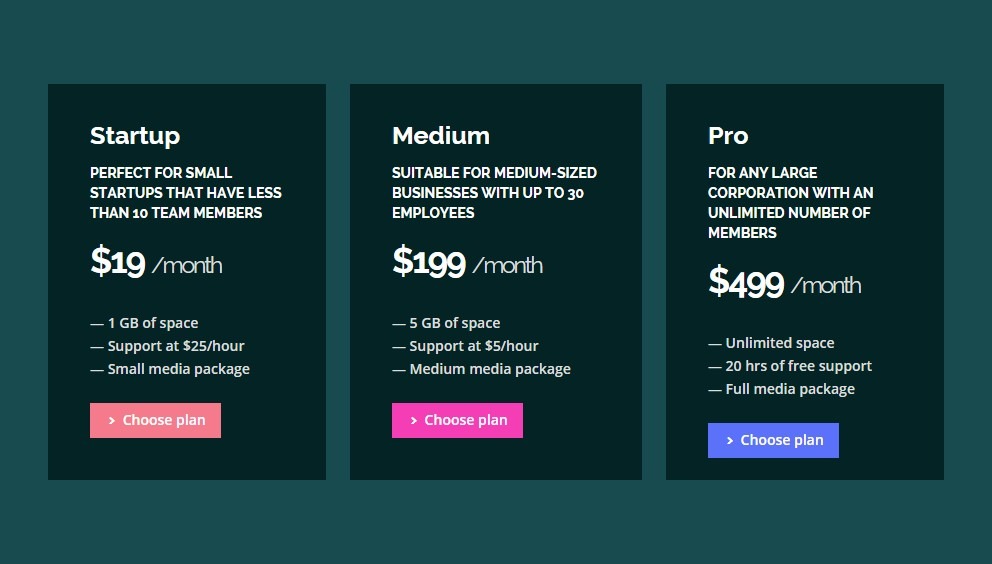Click the chevron icon on Startup's Choose plan button
992x564 pixels.
tap(111, 421)
